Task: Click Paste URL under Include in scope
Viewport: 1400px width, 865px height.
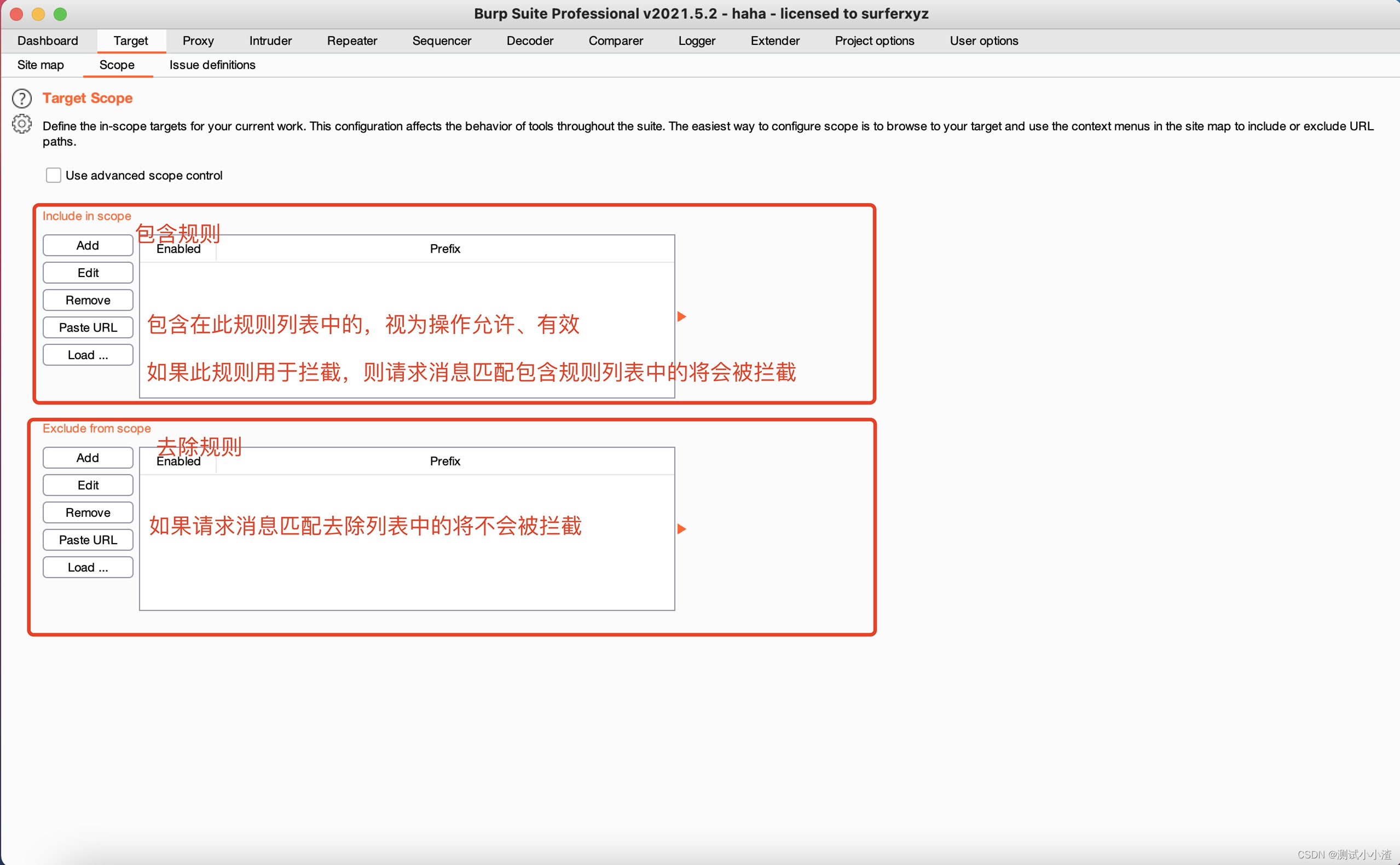Action: click(88, 327)
